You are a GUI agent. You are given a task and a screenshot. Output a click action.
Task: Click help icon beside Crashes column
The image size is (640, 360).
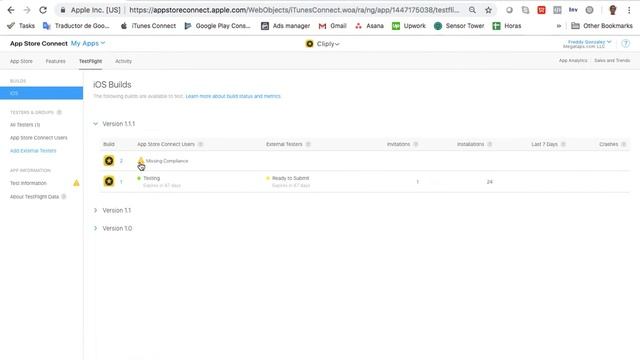pyautogui.click(x=624, y=144)
